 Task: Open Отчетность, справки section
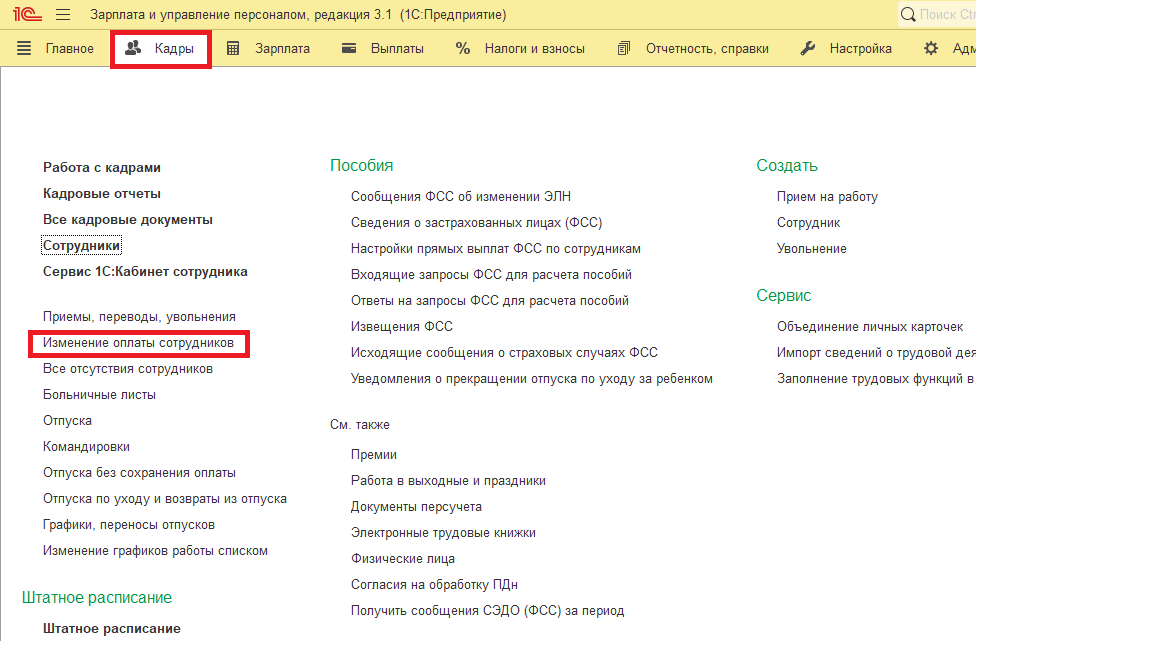[x=708, y=48]
